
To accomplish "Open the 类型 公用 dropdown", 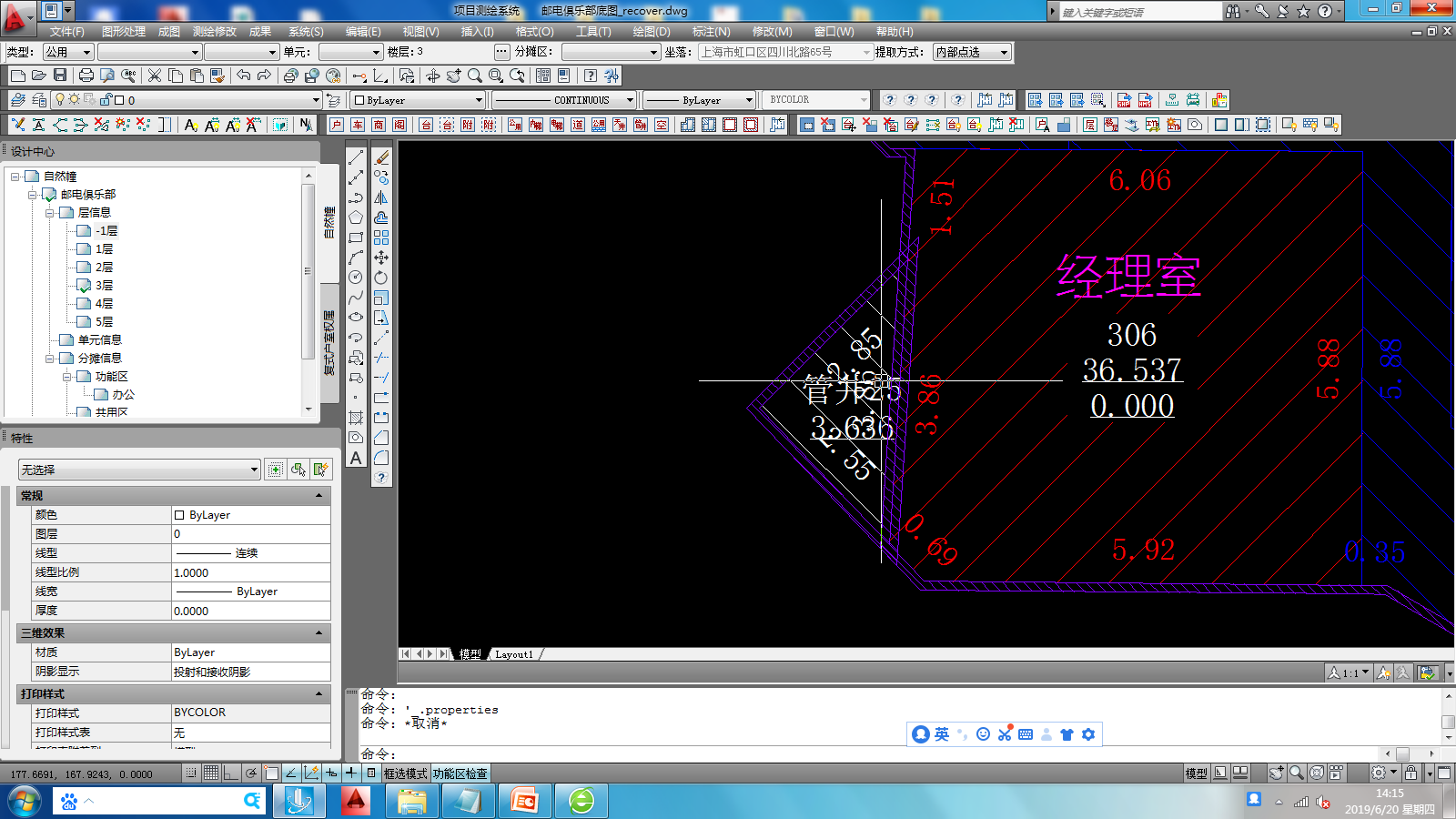I will point(68,53).
